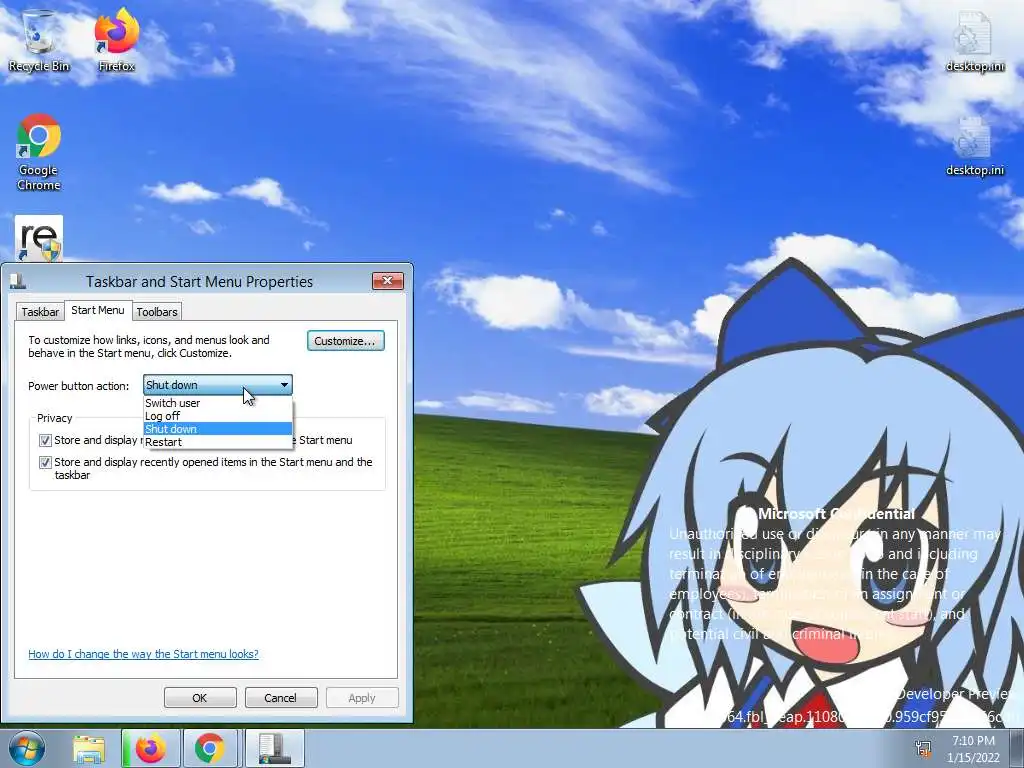Select the upper desktop.ini file icon
Viewport: 1024px width, 768px height.
click(x=974, y=42)
